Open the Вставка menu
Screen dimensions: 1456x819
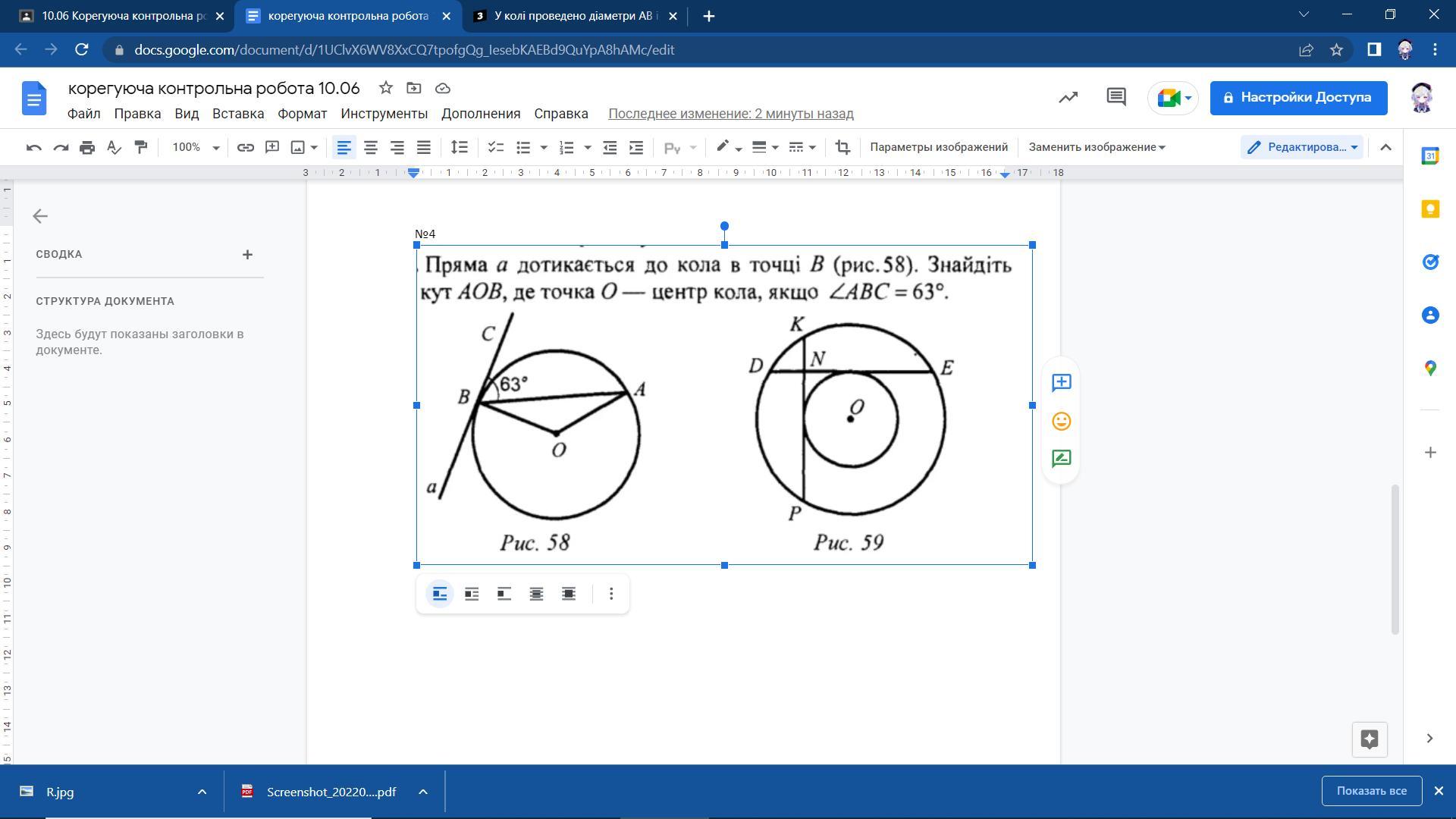[238, 114]
